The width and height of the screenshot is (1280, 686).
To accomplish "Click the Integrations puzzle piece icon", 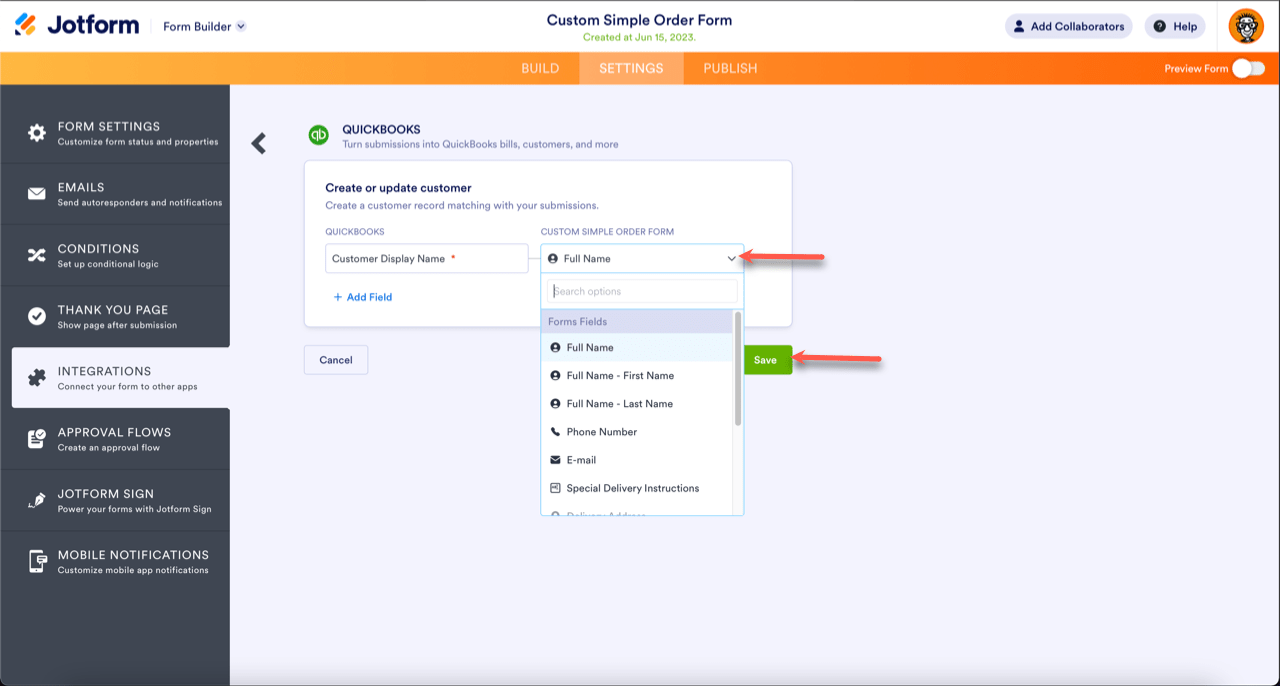I will [x=37, y=377].
